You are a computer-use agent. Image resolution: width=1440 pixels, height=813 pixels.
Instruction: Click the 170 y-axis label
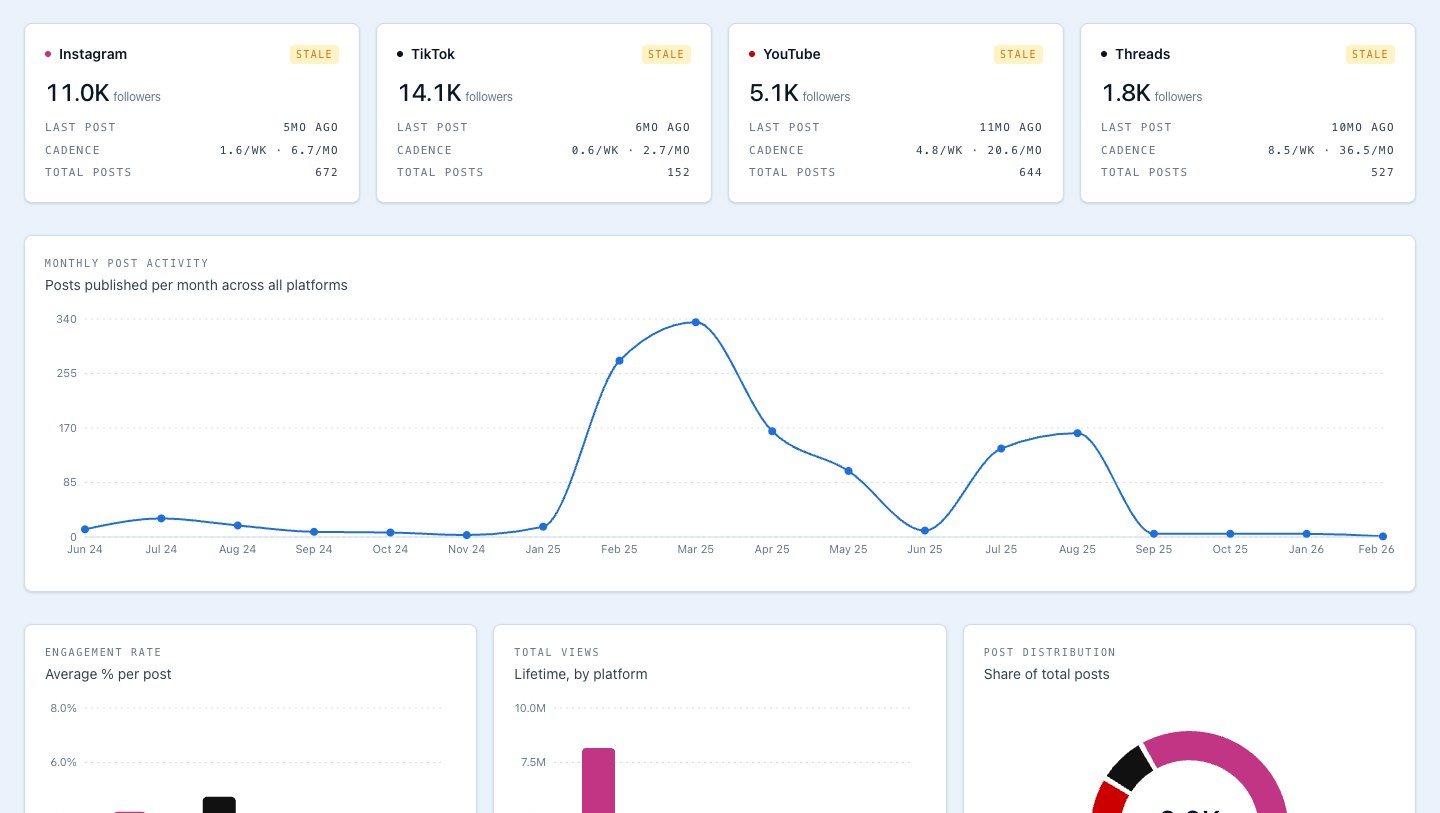point(66,428)
